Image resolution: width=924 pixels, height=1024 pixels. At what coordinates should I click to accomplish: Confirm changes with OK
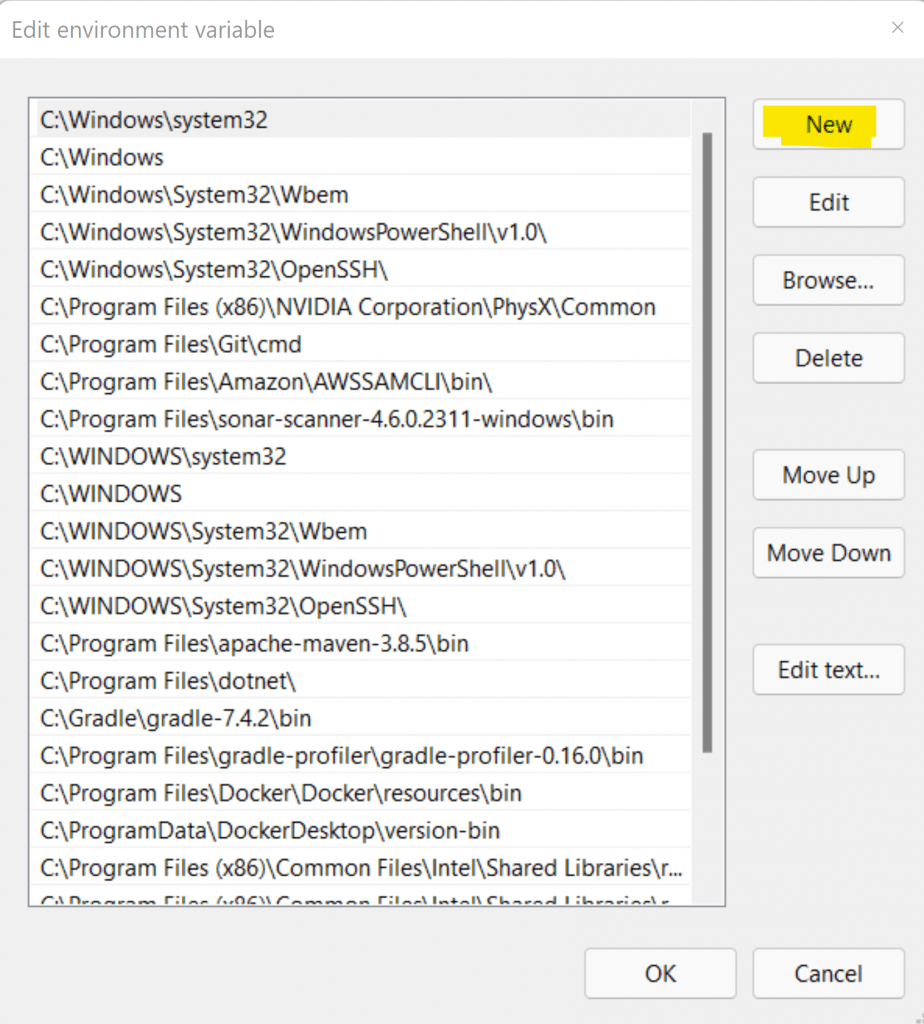pos(660,973)
